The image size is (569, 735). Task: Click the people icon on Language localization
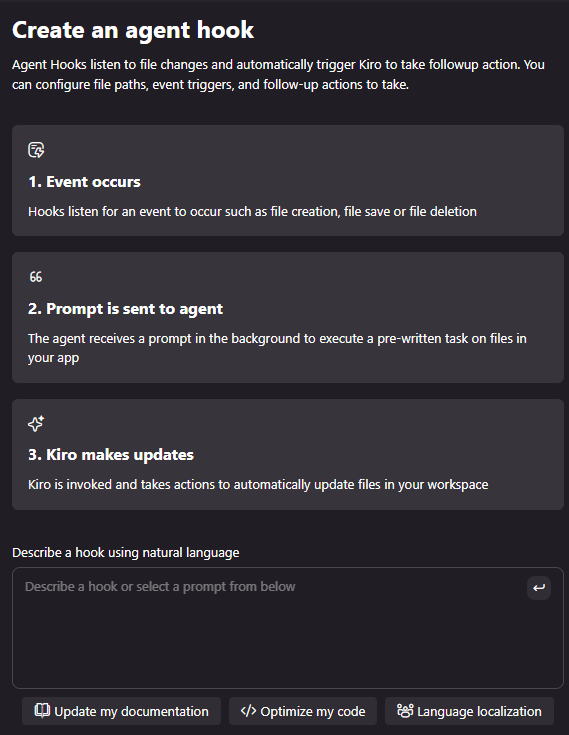click(405, 711)
